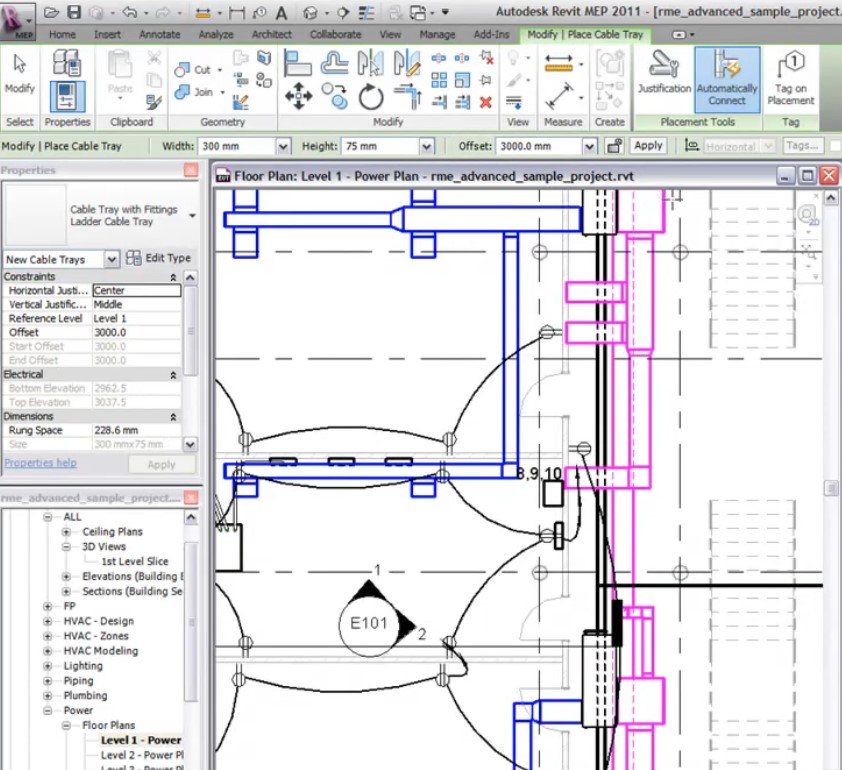Click the Width 300 mm input field
Image resolution: width=842 pixels, height=770 pixels.
tap(237, 146)
